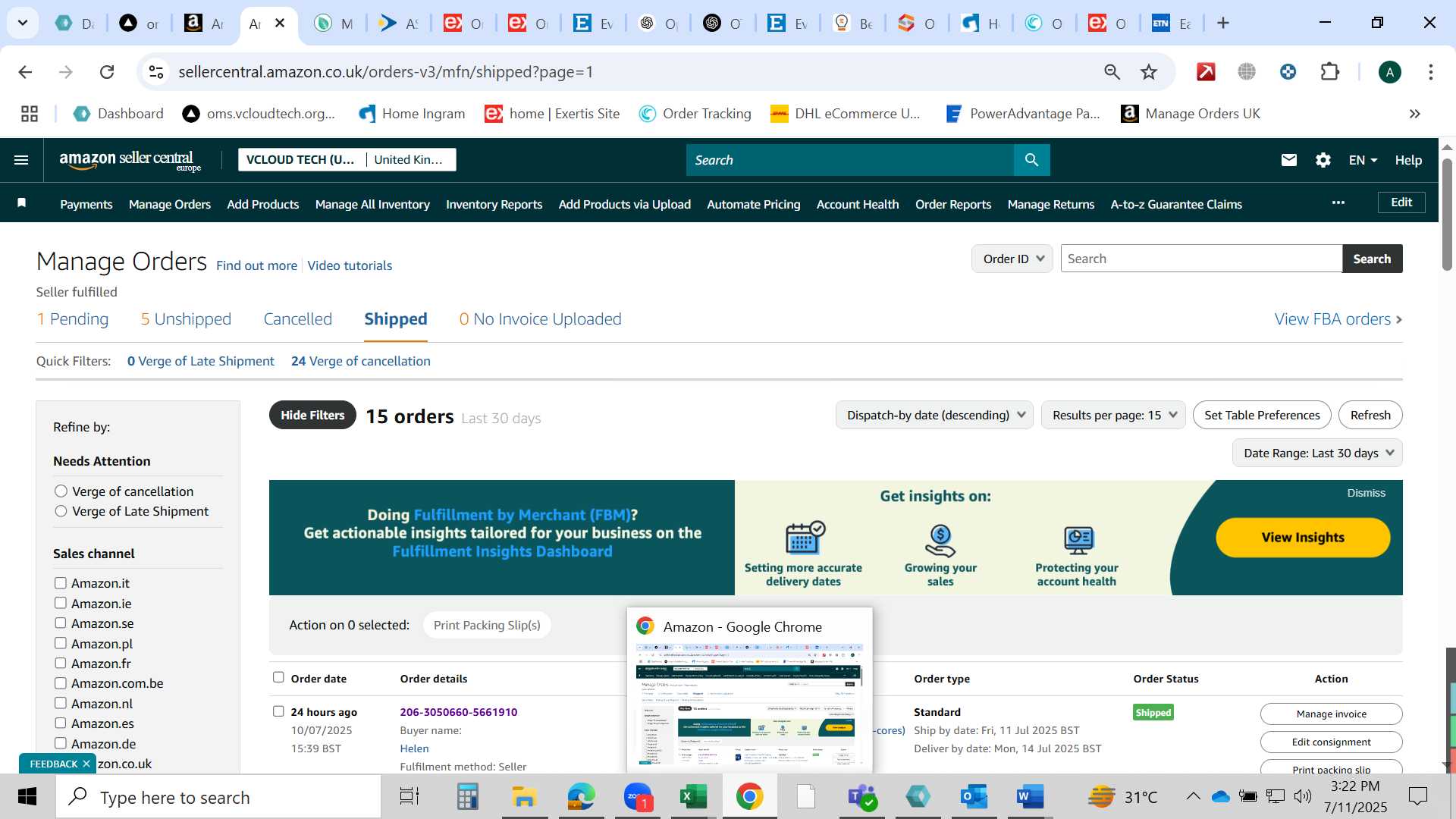Open the bookmarks apps grid icon

(30, 114)
